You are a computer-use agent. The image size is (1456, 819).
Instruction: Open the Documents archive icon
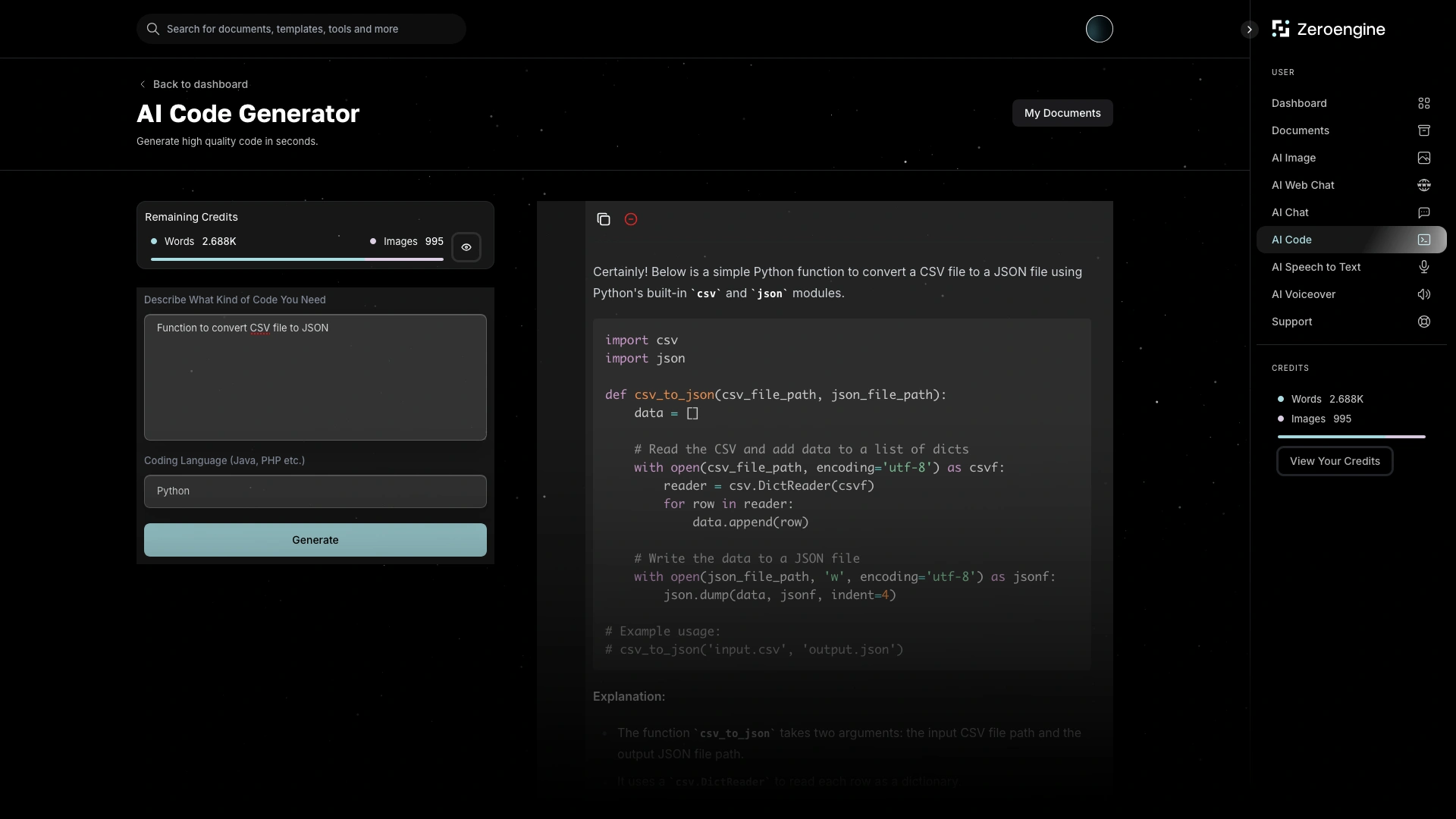1423,130
